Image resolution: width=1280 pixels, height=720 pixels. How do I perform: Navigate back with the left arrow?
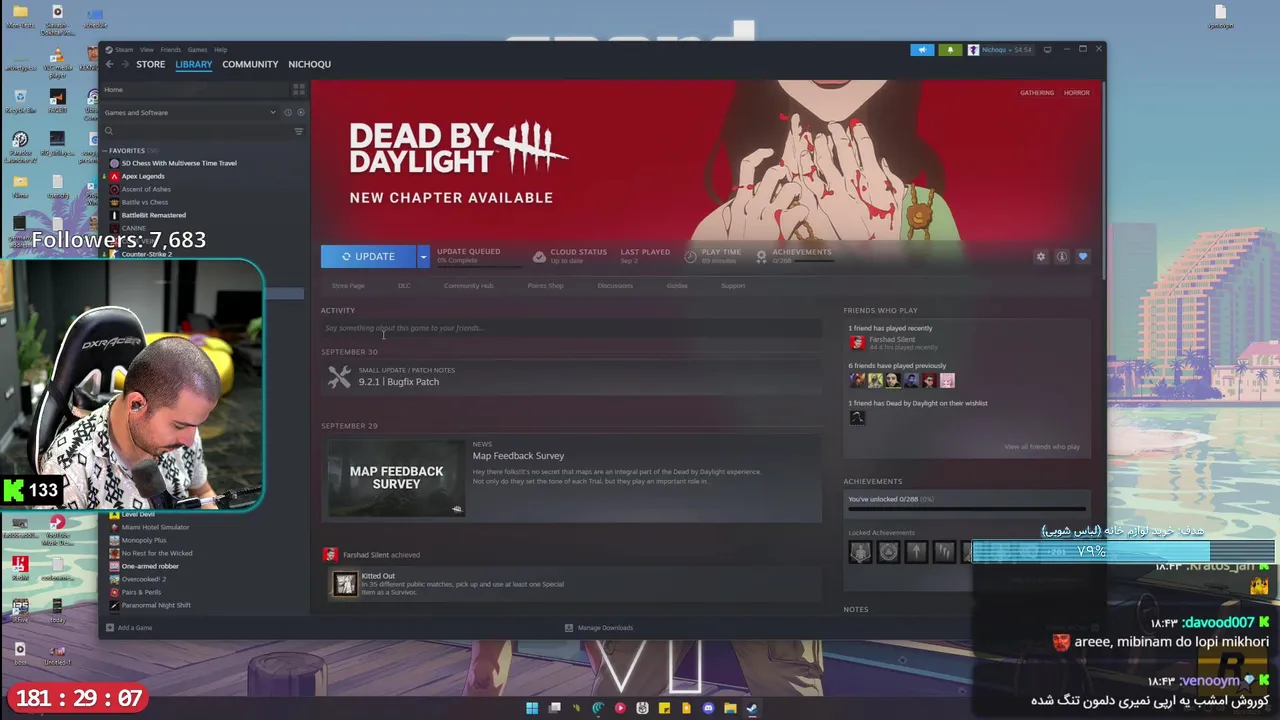110,64
